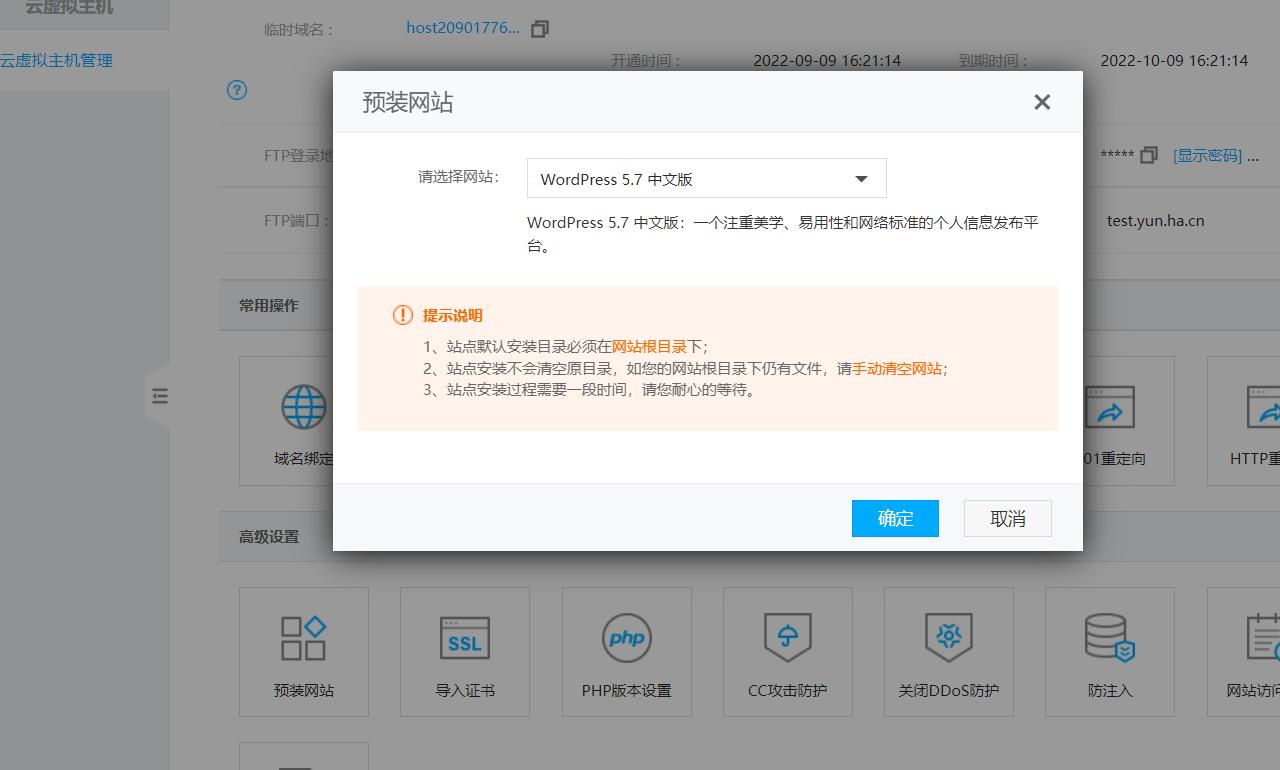Select the CC攻击防护 shield icon
This screenshot has height=770, width=1280.
click(x=788, y=652)
